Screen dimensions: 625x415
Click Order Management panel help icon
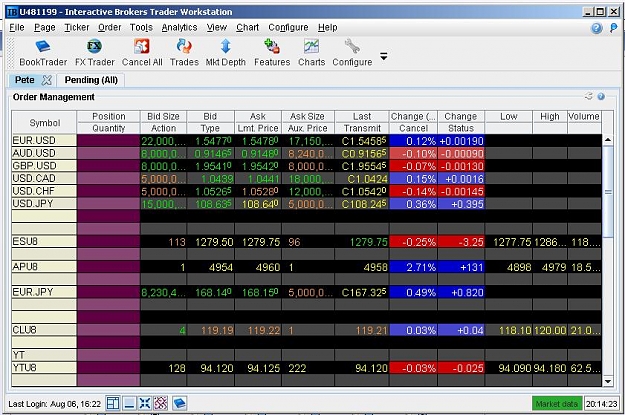click(x=601, y=96)
